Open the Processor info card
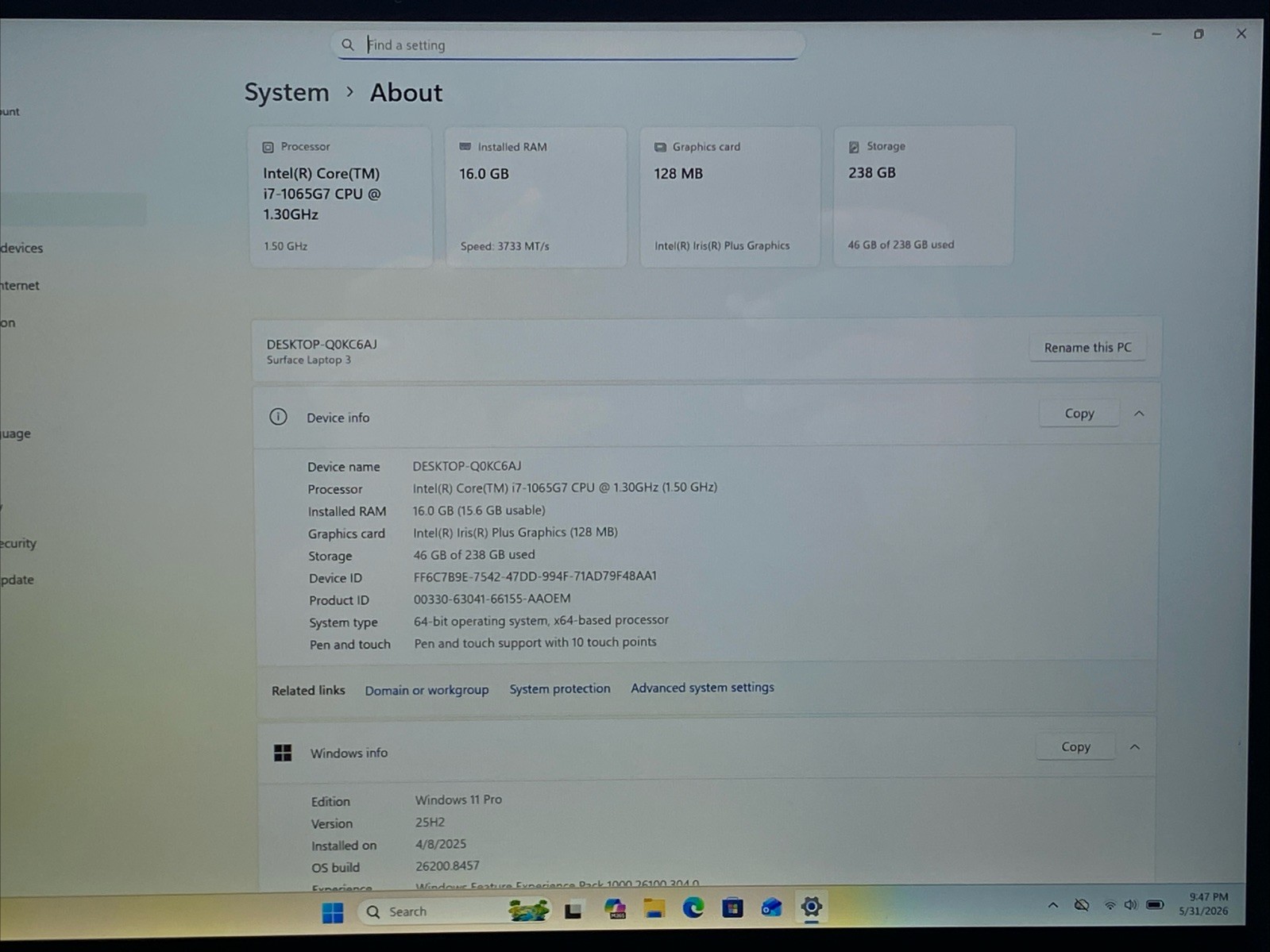This screenshot has height=952, width=1270. pyautogui.click(x=341, y=196)
